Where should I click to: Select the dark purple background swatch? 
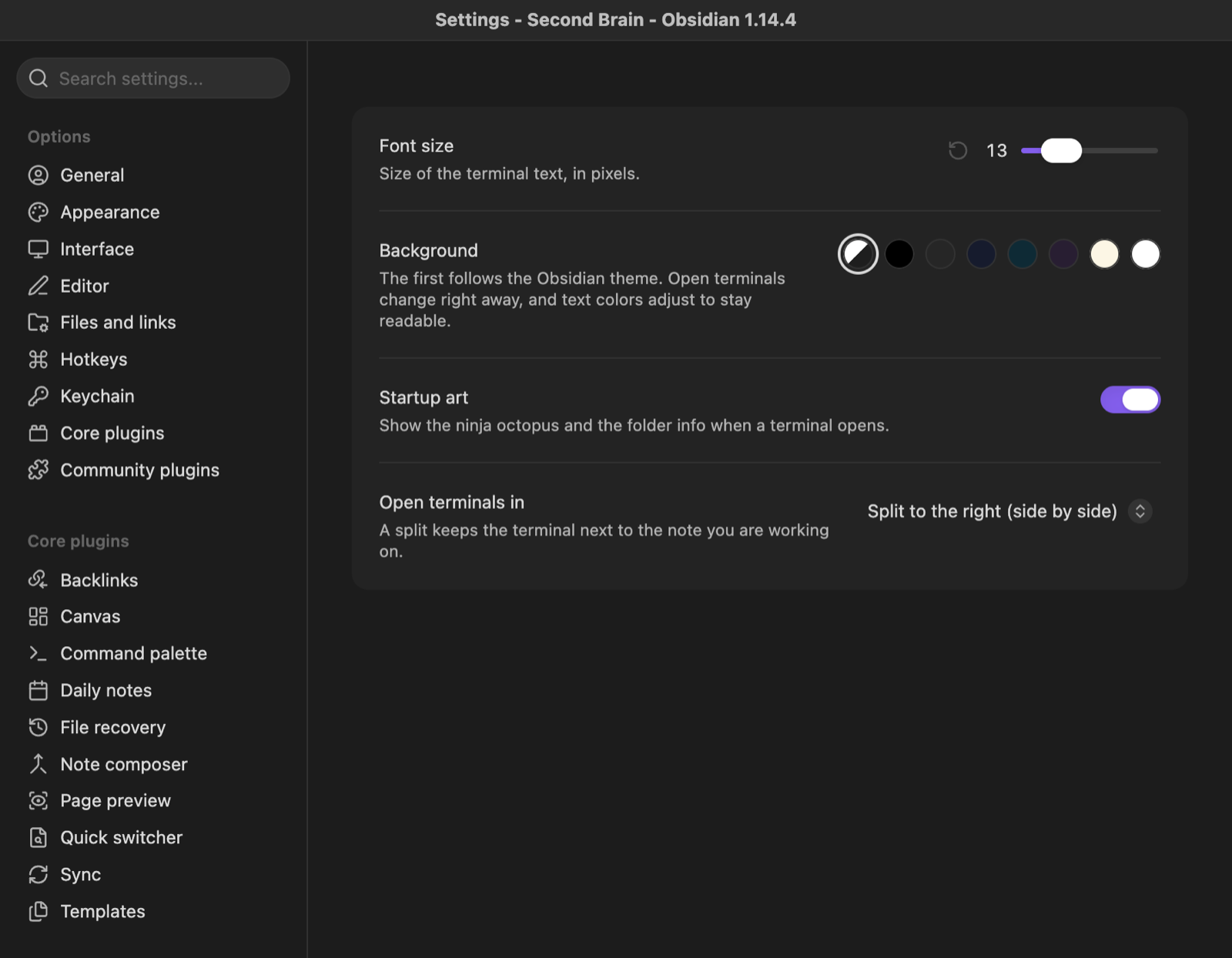point(1063,254)
